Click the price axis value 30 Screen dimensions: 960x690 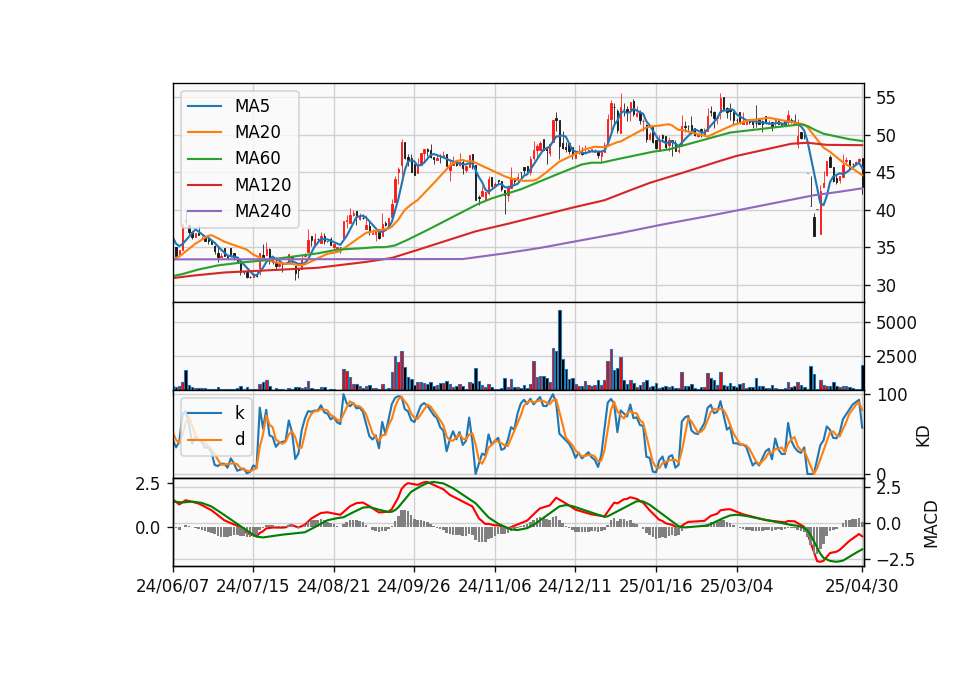[x=885, y=286]
